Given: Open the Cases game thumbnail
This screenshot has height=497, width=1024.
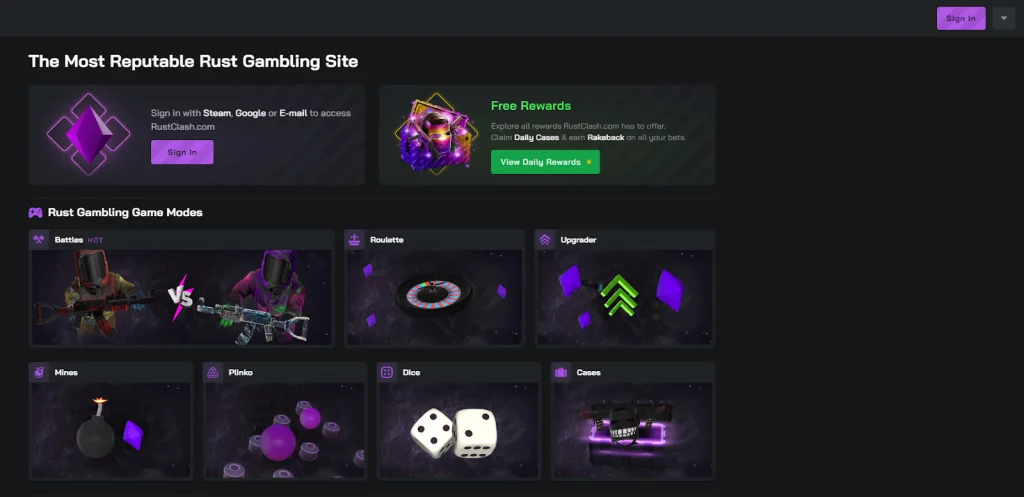Looking at the screenshot, I should click(633, 430).
